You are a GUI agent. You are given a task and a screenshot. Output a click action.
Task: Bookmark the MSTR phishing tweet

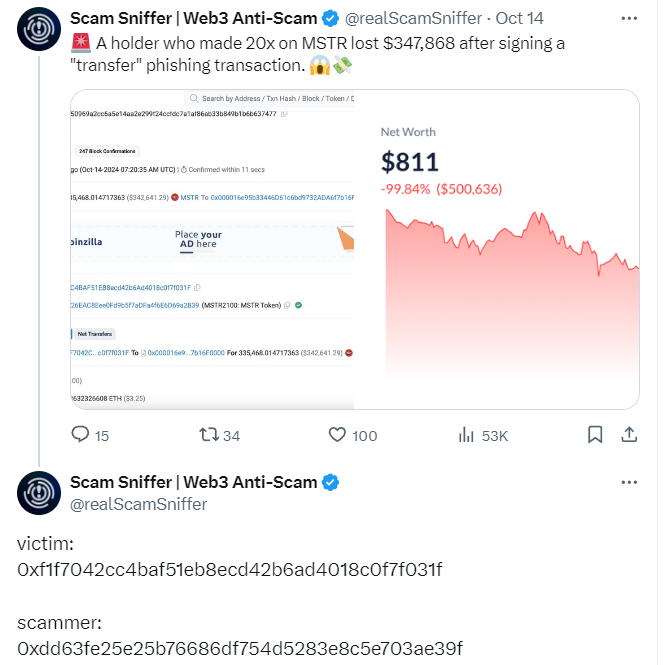595,435
